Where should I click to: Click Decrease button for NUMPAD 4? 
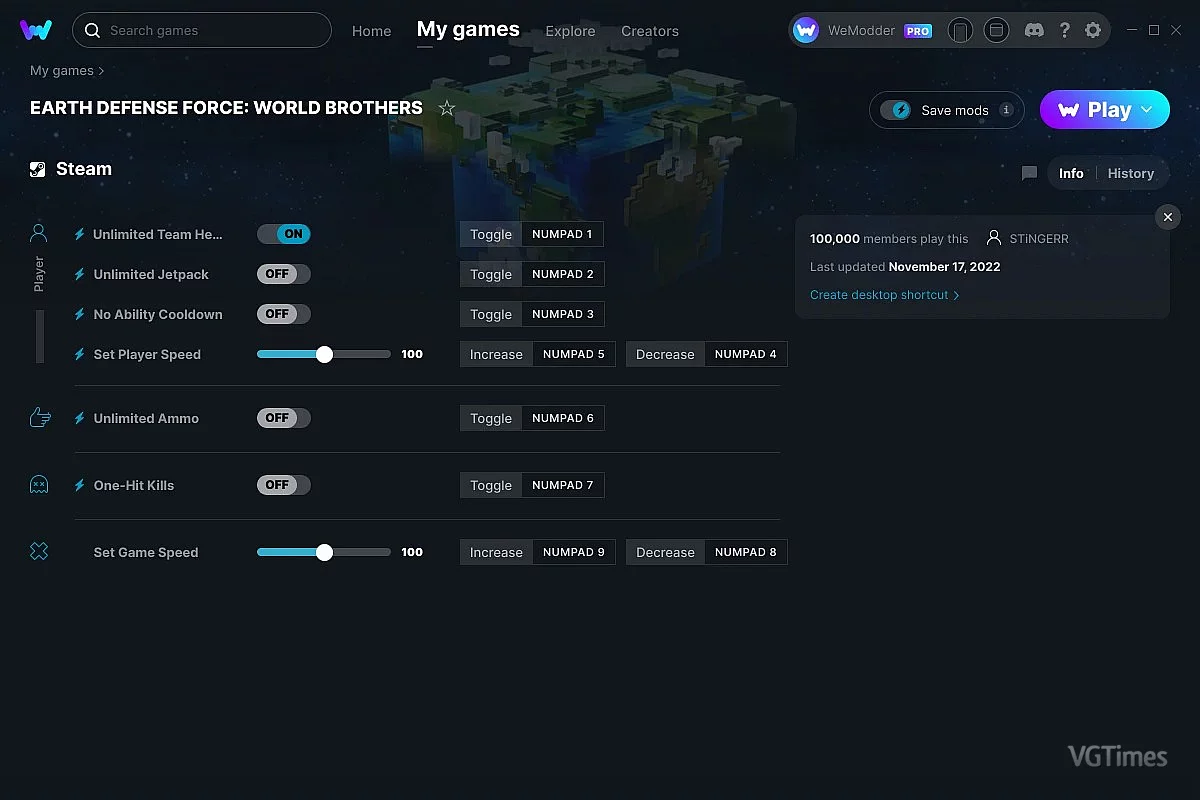click(665, 354)
